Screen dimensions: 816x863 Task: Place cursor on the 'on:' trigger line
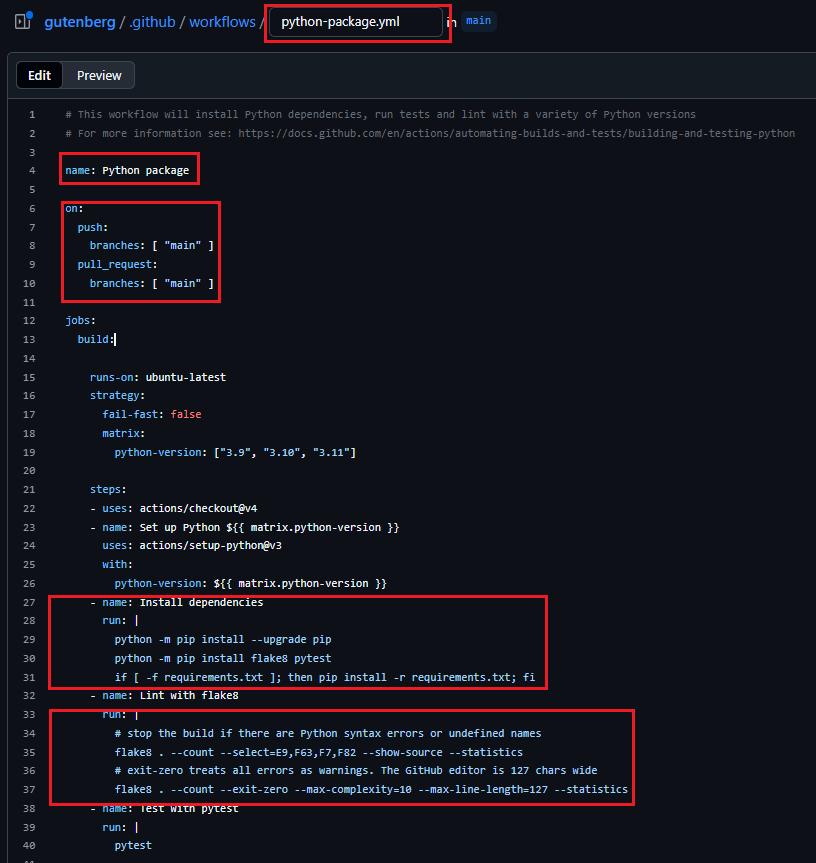tap(75, 208)
